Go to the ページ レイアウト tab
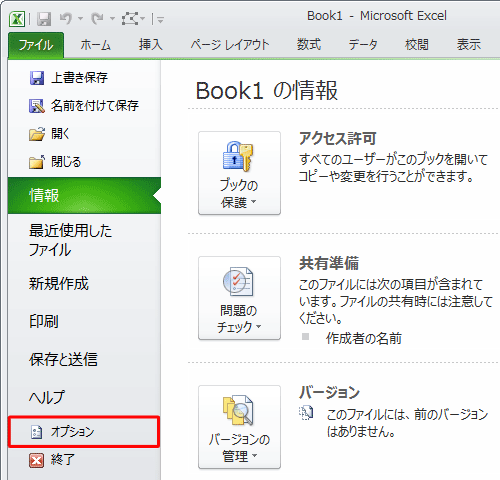Screen dimensions: 500x480 pos(230,45)
